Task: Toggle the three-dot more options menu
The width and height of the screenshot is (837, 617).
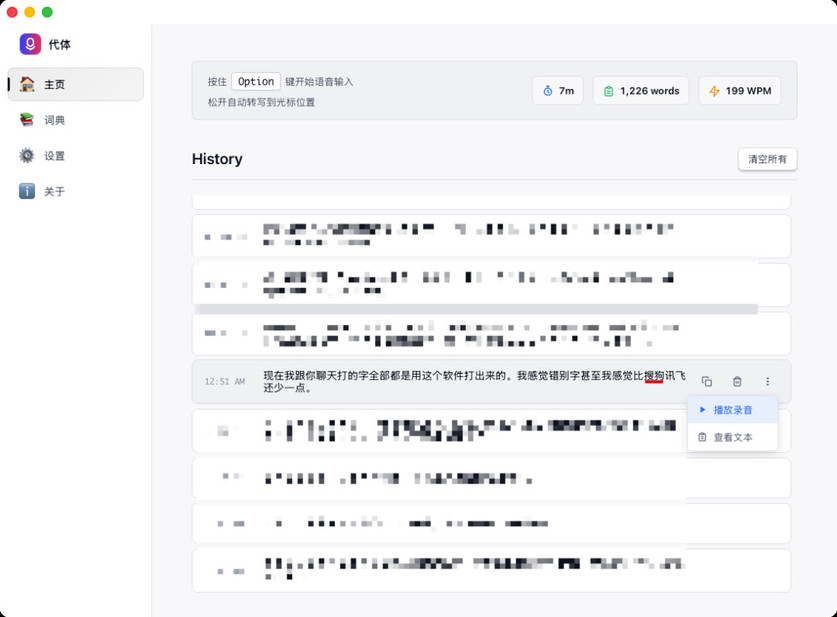Action: tap(767, 382)
